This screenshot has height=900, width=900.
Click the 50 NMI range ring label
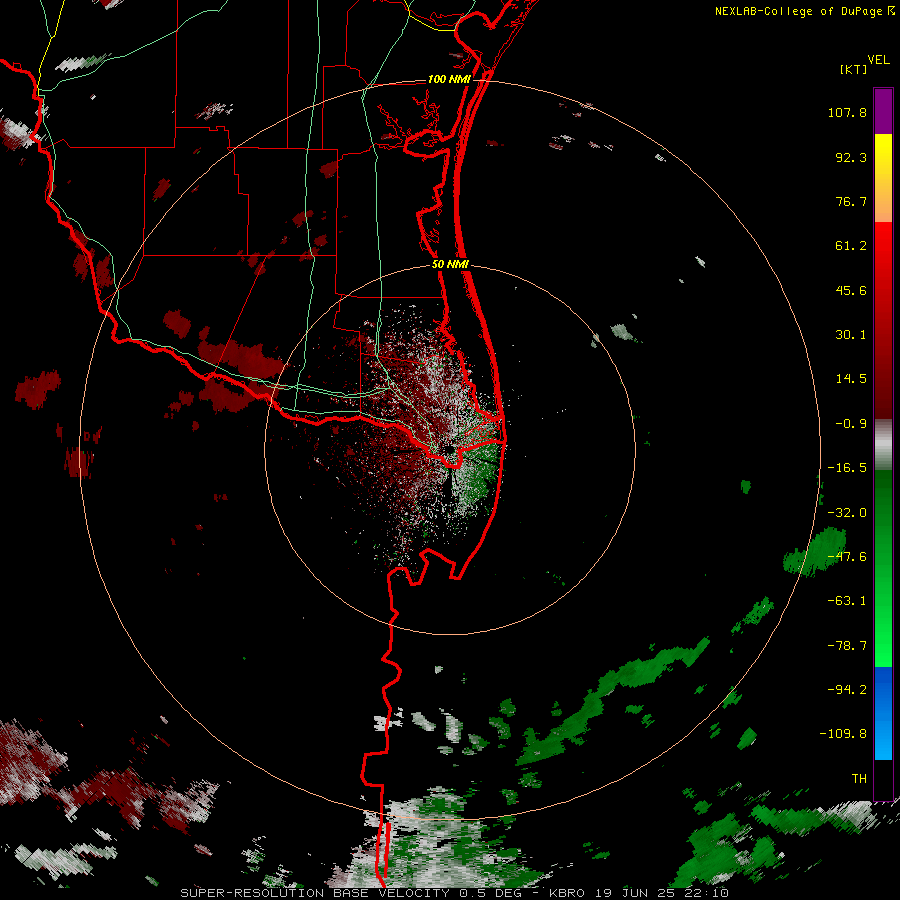pyautogui.click(x=450, y=265)
